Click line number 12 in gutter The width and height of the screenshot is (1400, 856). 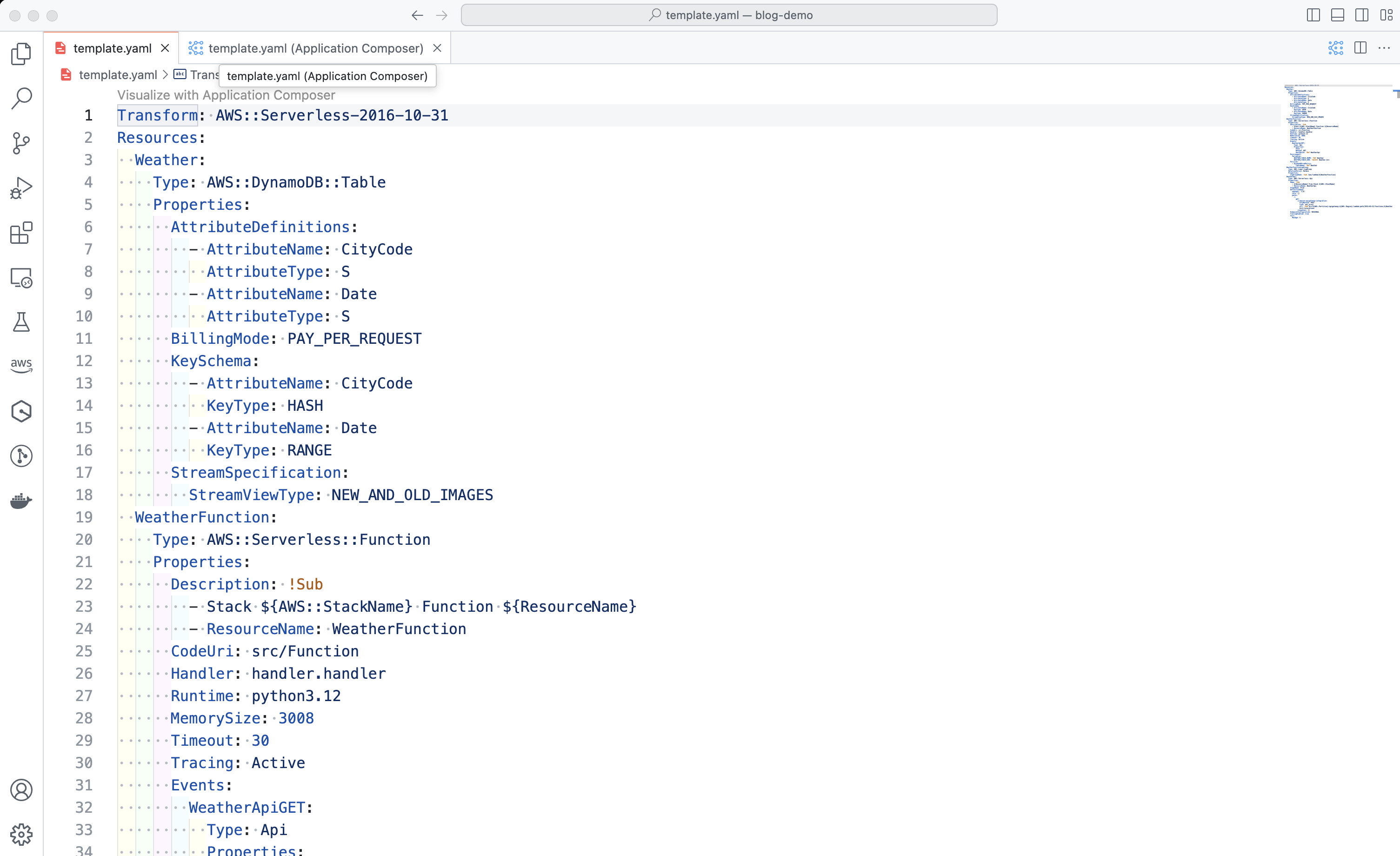[x=84, y=361]
